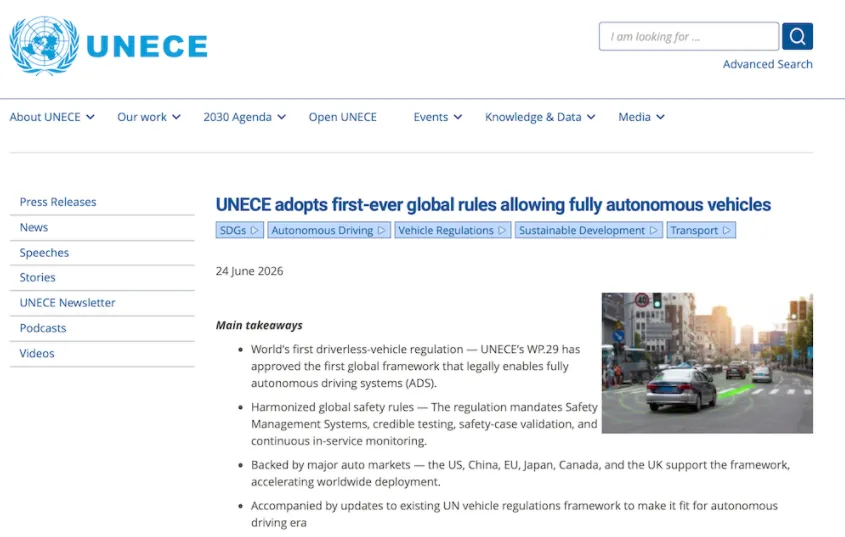Click the date '24 June 2026'
This screenshot has height=537, width=845.
249,271
